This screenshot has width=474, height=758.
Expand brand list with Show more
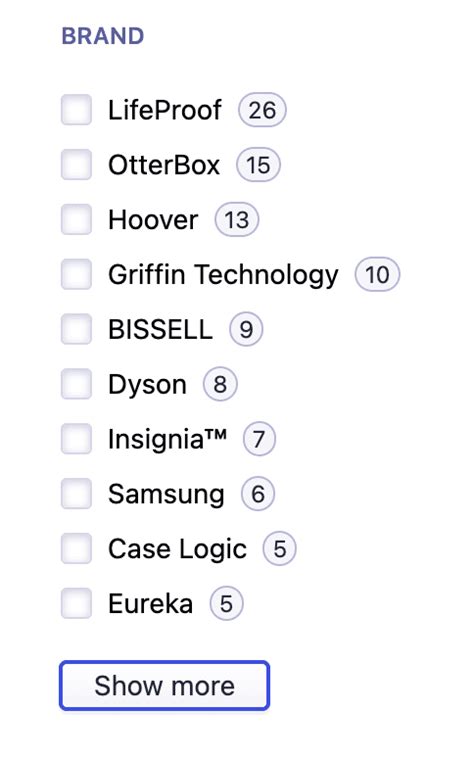click(164, 685)
